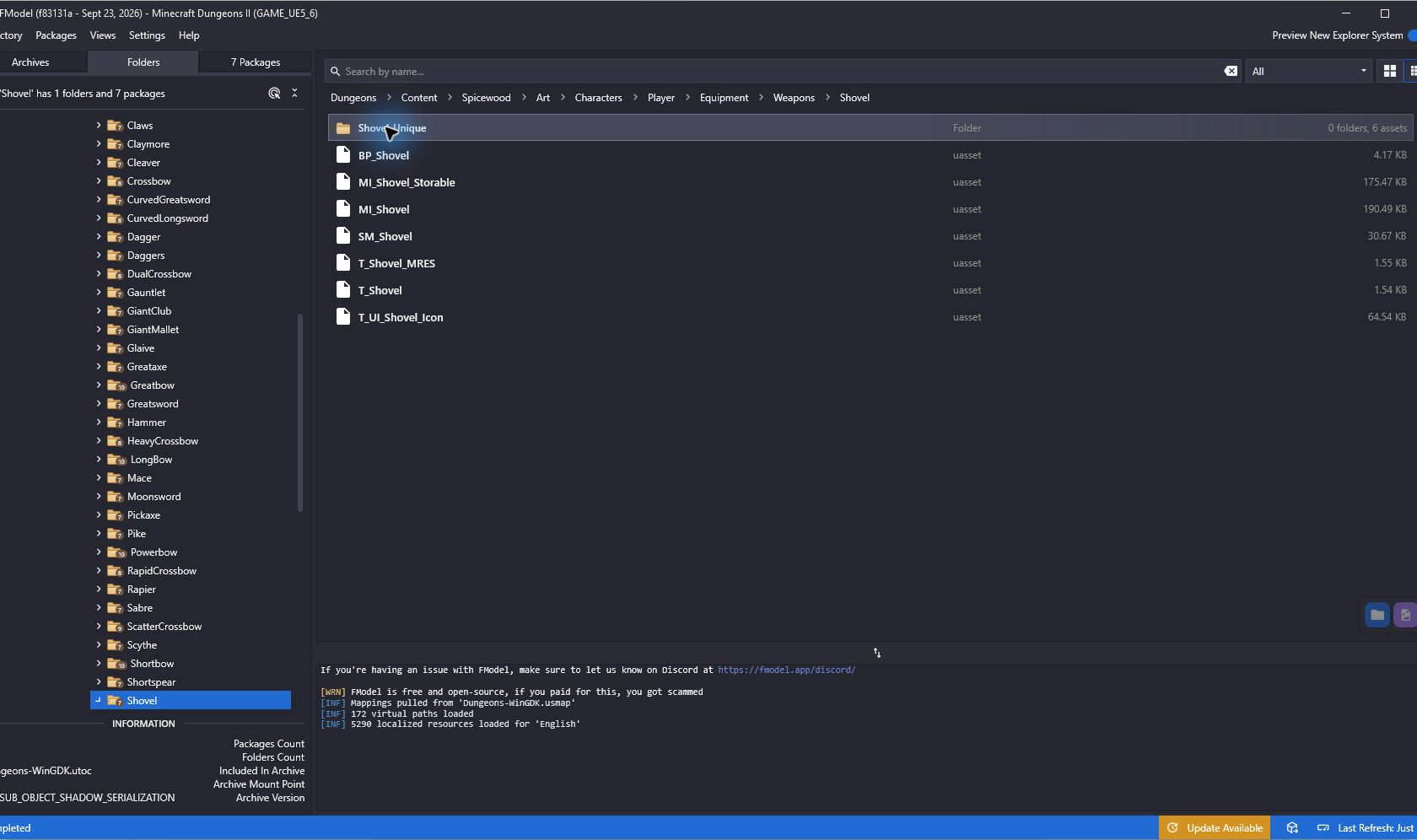Click the Last Refresh keyboard icon
The height and width of the screenshot is (840, 1417).
point(1323,828)
